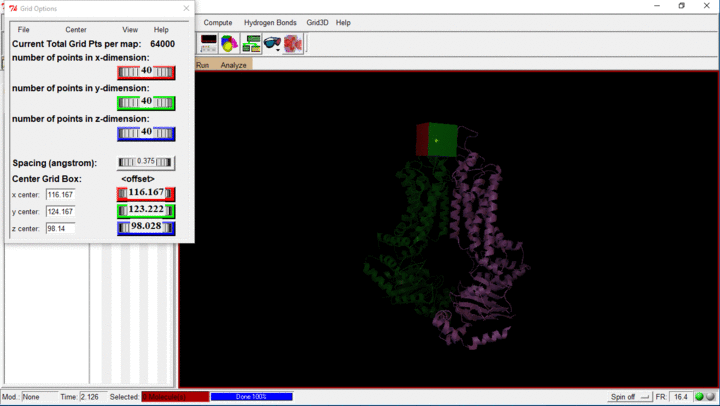Click the gray status light in status bar
Screen dimensions: 720x406
711,397
